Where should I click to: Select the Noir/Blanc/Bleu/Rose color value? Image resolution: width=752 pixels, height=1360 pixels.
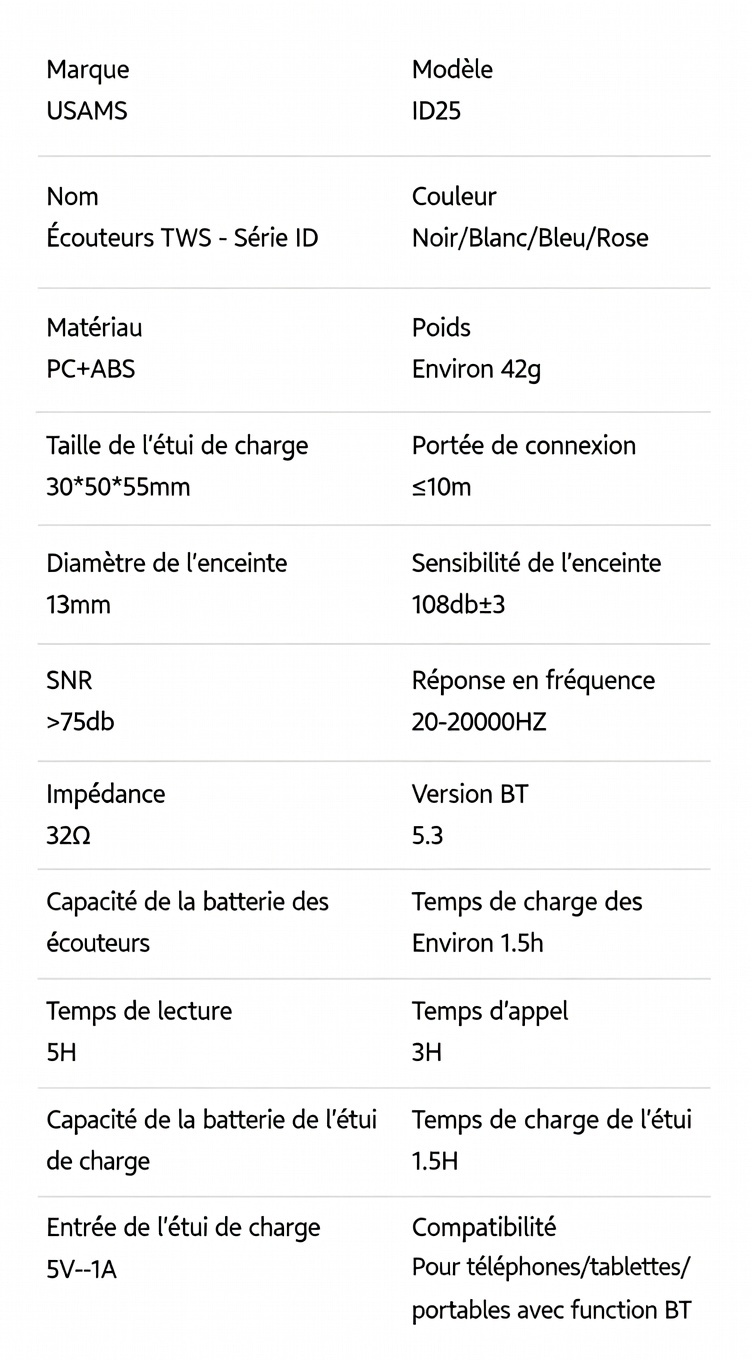(x=530, y=238)
